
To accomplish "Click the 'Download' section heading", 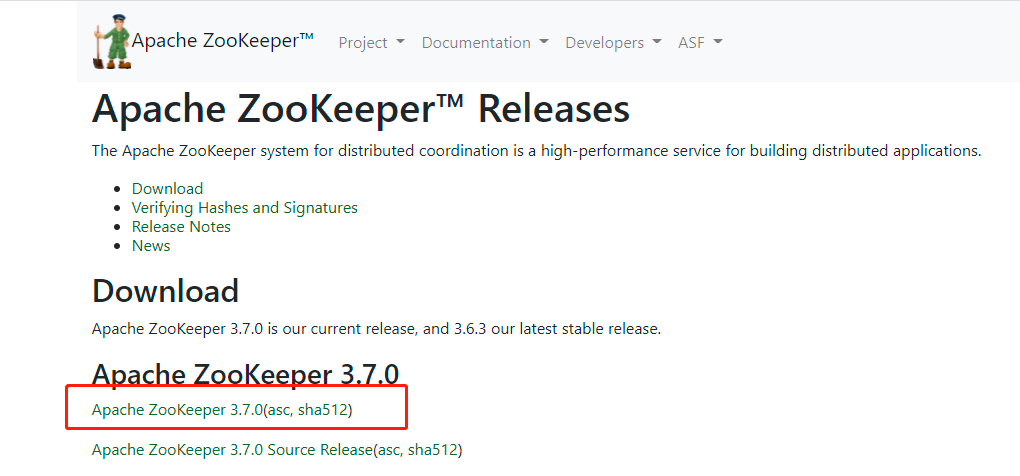I will pos(165,291).
